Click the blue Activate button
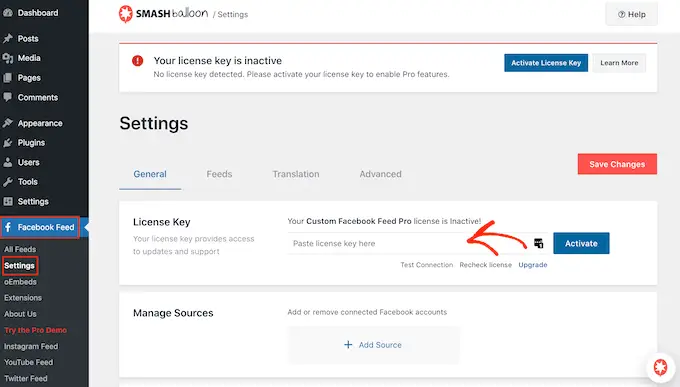The height and width of the screenshot is (387, 680). tap(581, 243)
